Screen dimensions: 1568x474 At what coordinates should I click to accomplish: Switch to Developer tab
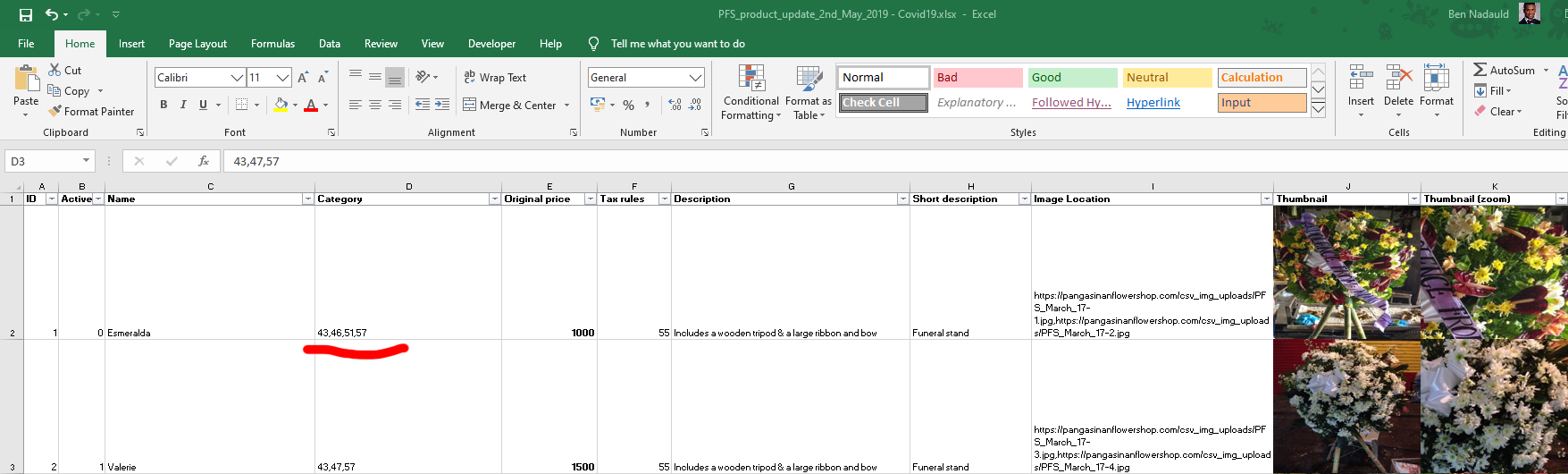point(491,44)
